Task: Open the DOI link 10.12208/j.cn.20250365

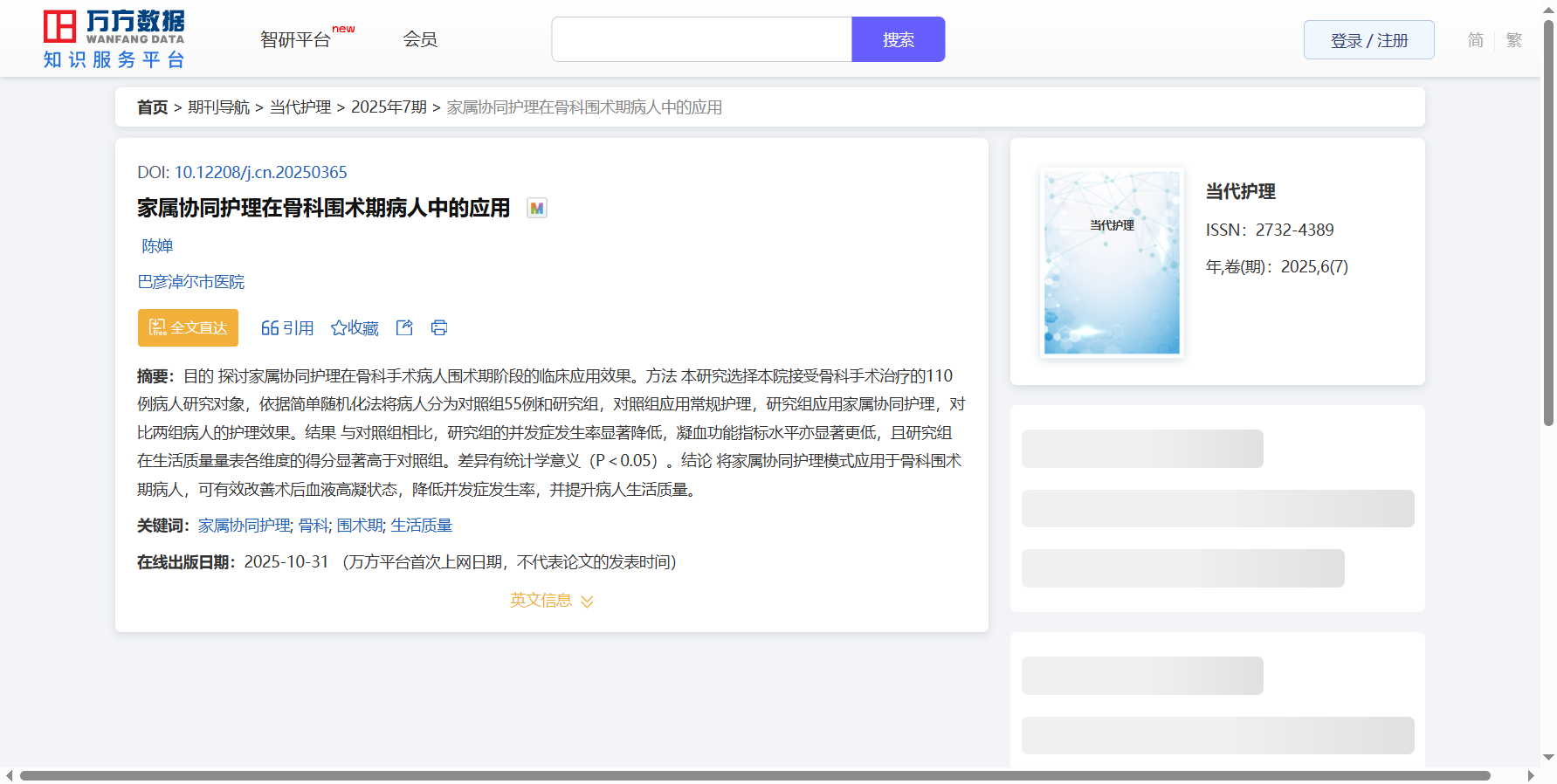Action: [260, 173]
